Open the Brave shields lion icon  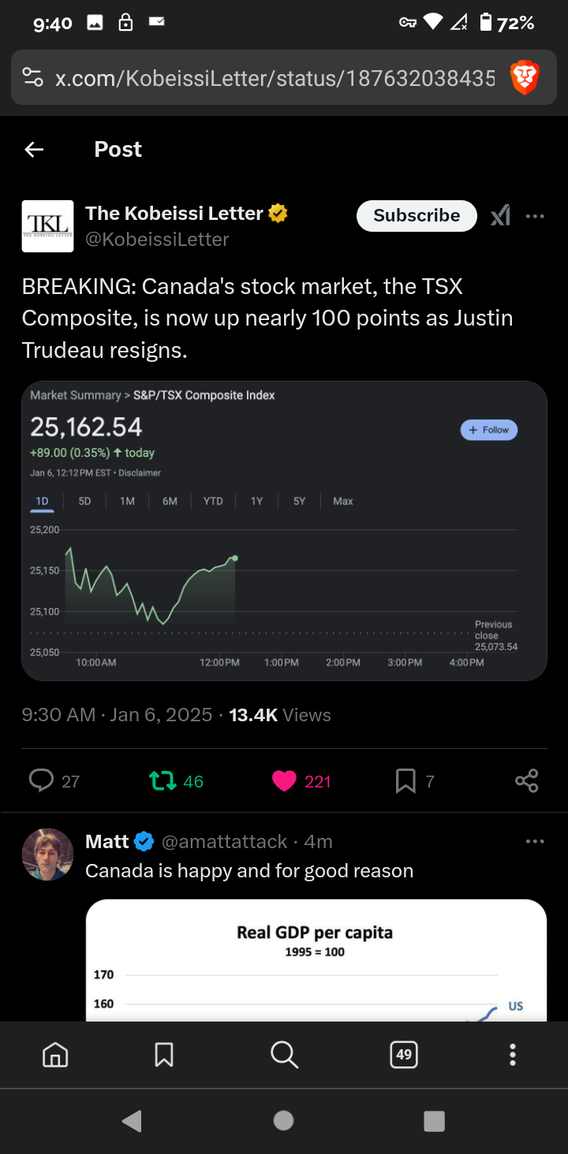click(x=525, y=77)
